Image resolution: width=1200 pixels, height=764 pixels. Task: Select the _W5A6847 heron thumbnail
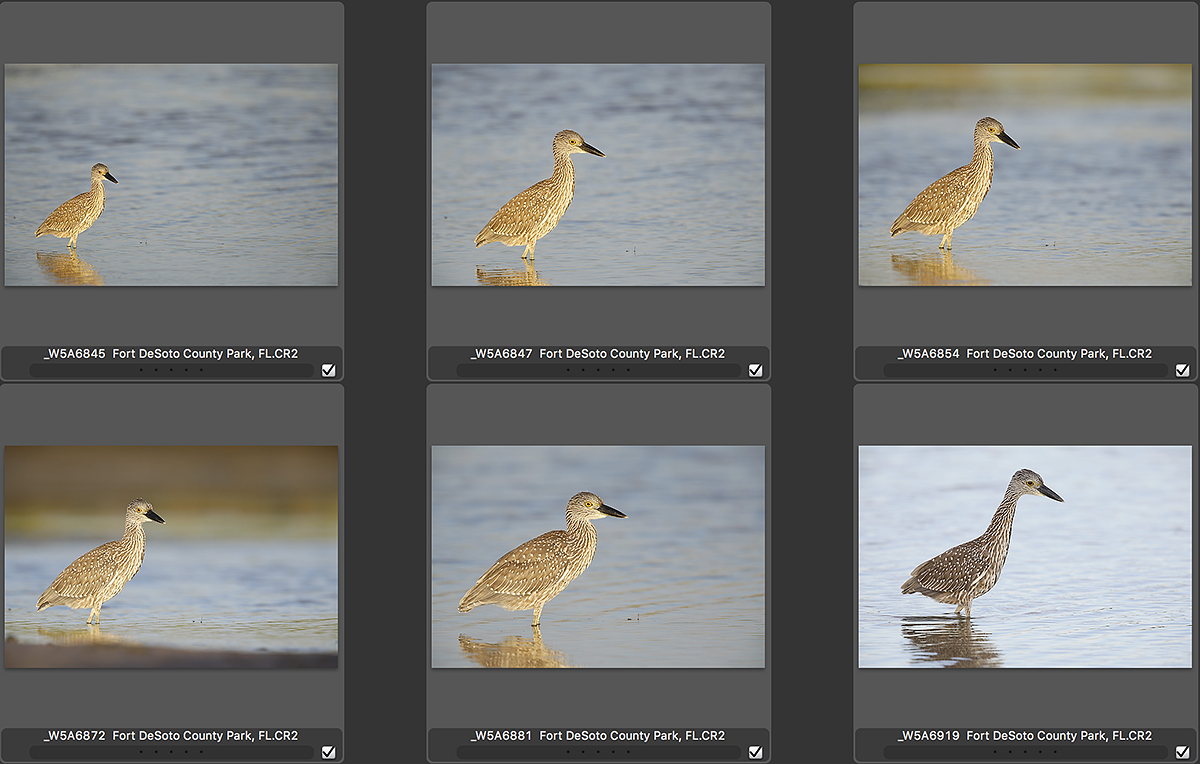(x=598, y=175)
